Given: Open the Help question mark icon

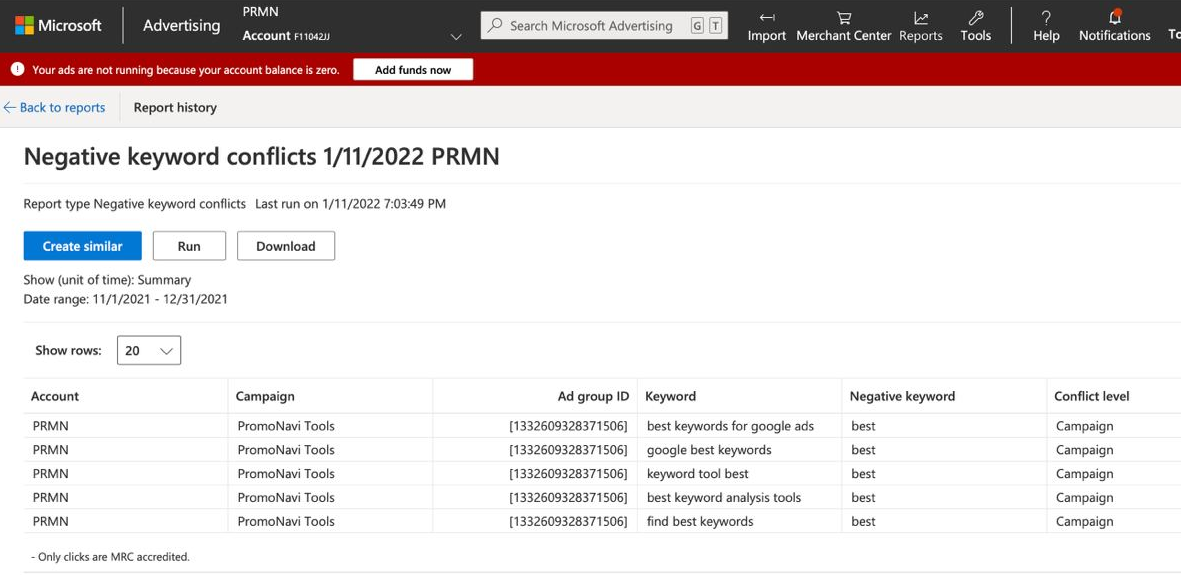Looking at the screenshot, I should tap(1046, 17).
